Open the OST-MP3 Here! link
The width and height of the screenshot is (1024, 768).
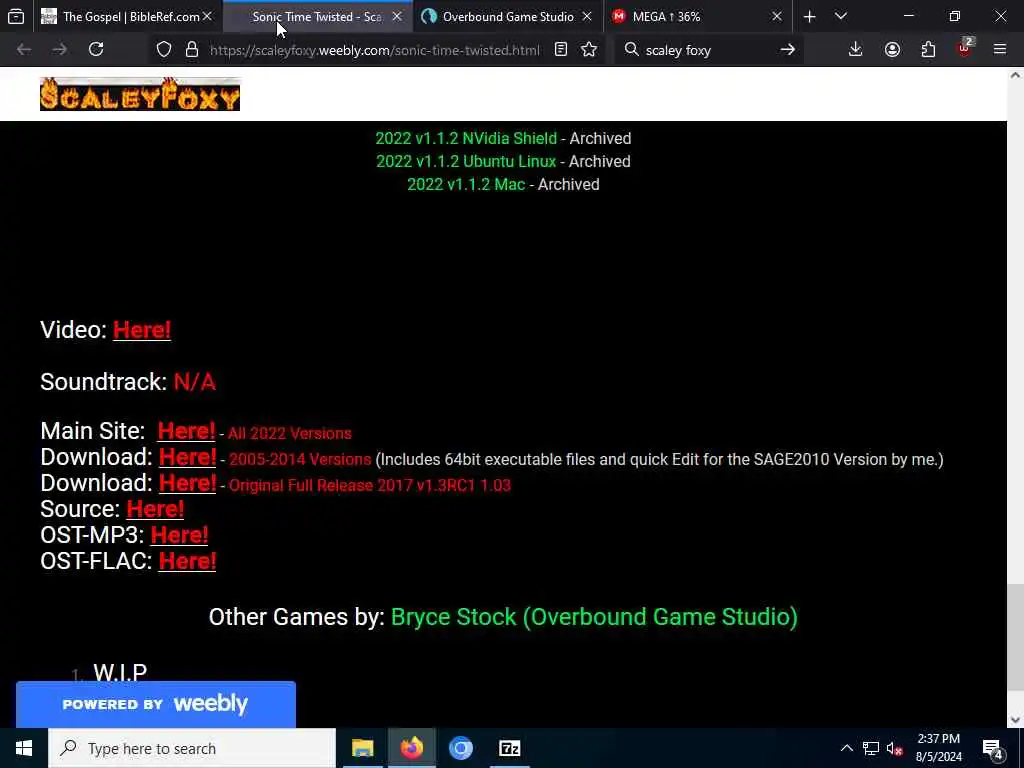(180, 535)
